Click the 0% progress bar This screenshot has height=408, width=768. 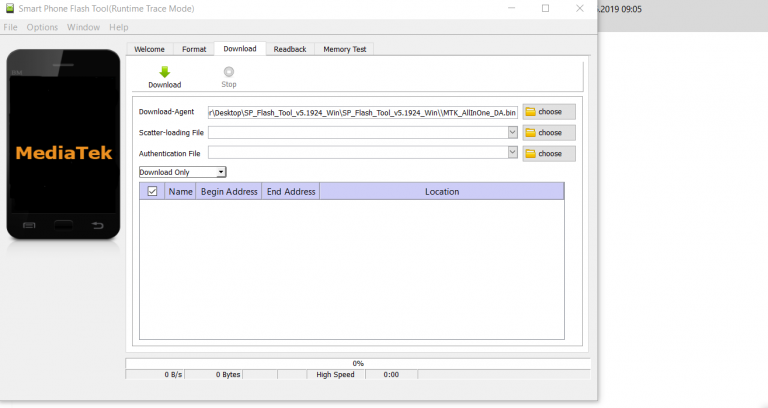pos(358,363)
